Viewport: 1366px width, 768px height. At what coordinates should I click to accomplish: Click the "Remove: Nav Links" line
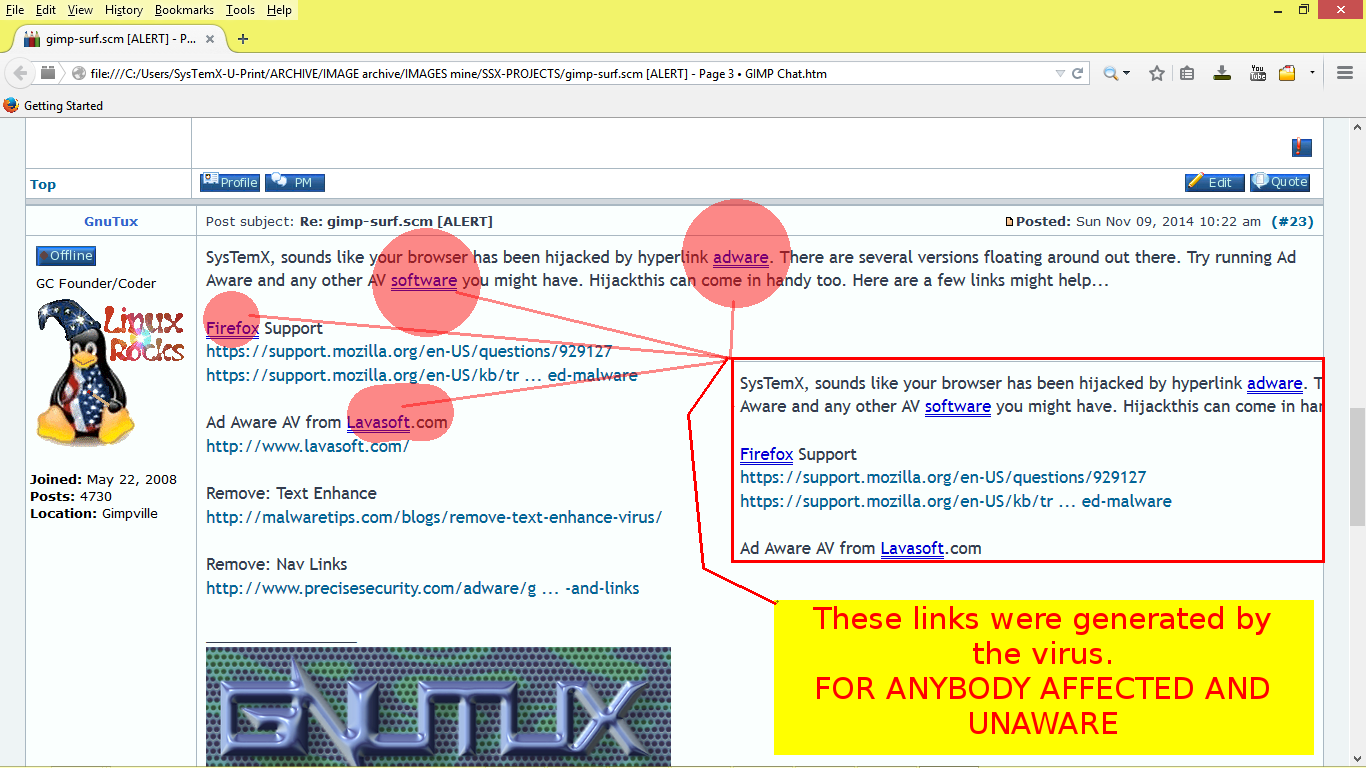[x=277, y=564]
